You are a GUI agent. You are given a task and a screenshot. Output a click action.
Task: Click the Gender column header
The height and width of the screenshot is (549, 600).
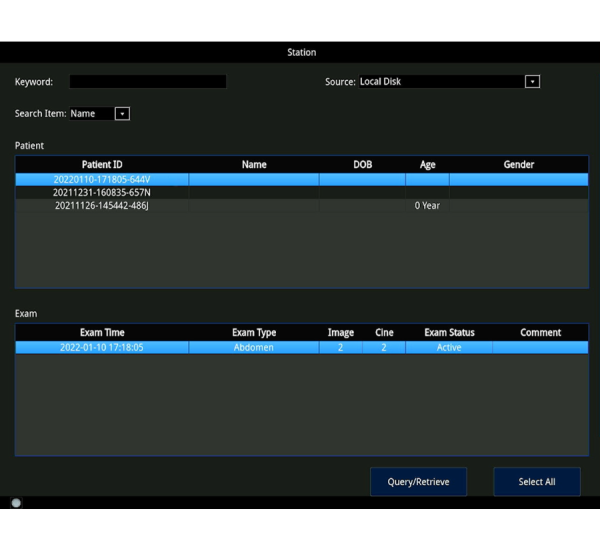click(x=518, y=165)
